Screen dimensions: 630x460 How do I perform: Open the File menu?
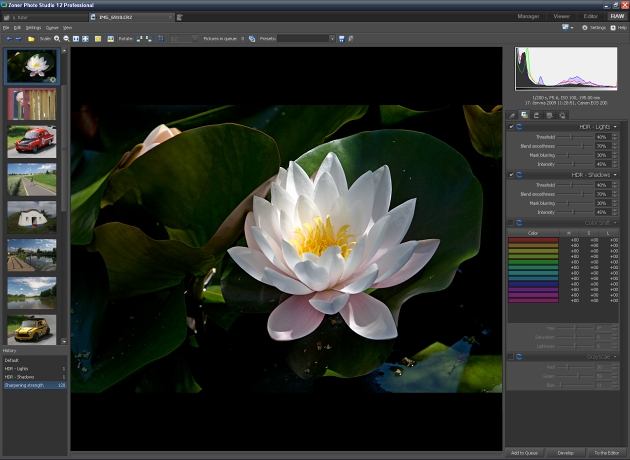click(x=6, y=28)
